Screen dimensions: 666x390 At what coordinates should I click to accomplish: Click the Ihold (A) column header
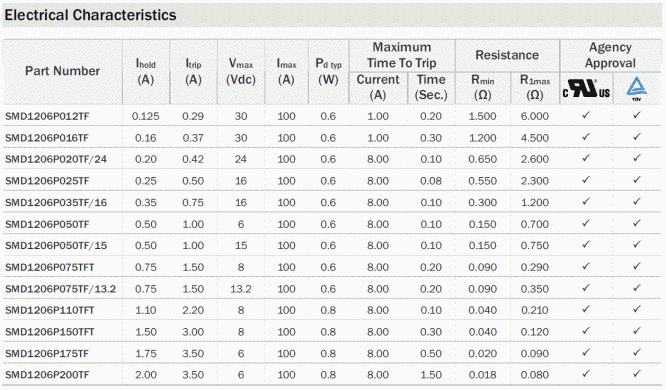point(146,72)
